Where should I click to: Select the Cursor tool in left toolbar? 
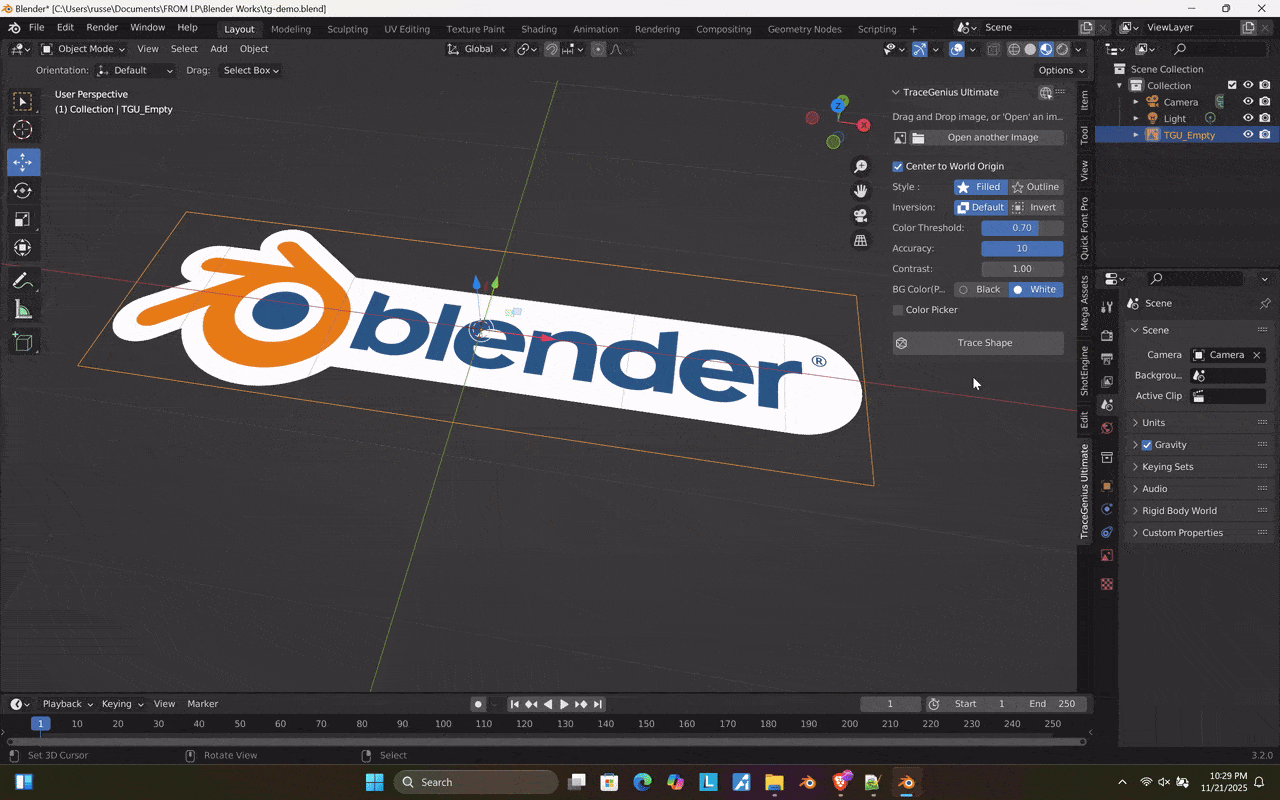click(x=22, y=130)
